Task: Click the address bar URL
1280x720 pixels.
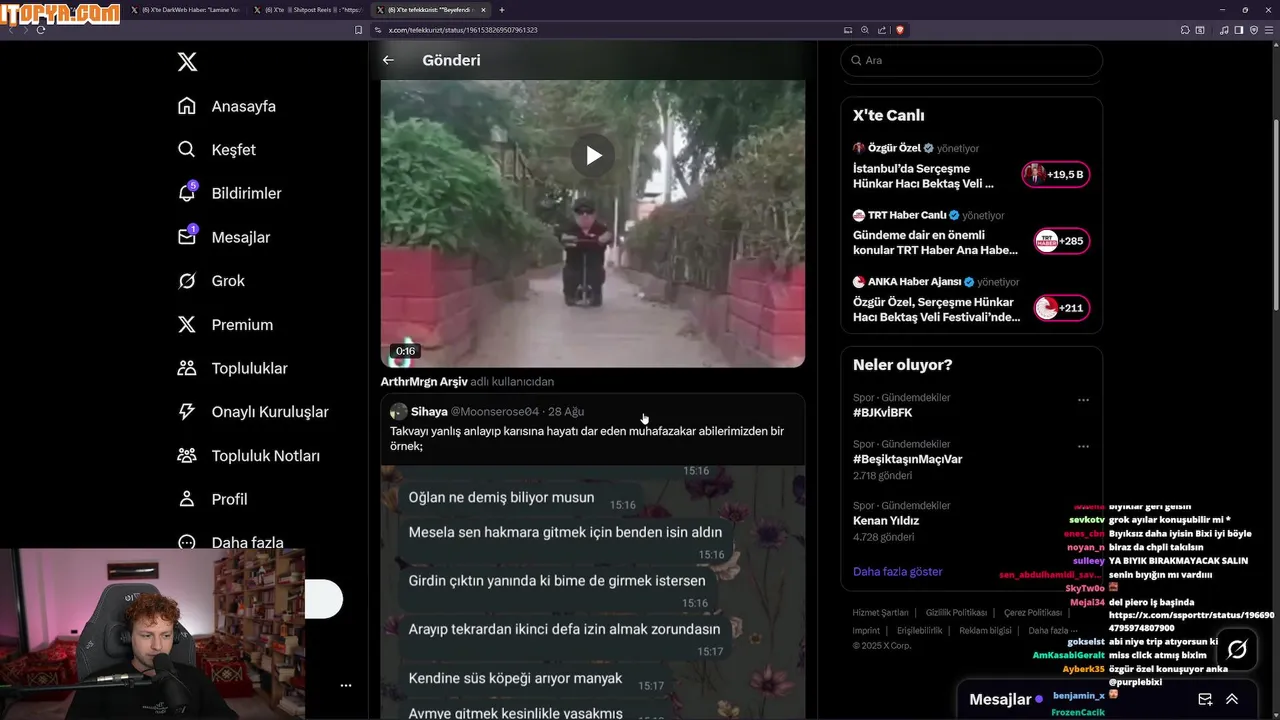Action: click(x=463, y=30)
